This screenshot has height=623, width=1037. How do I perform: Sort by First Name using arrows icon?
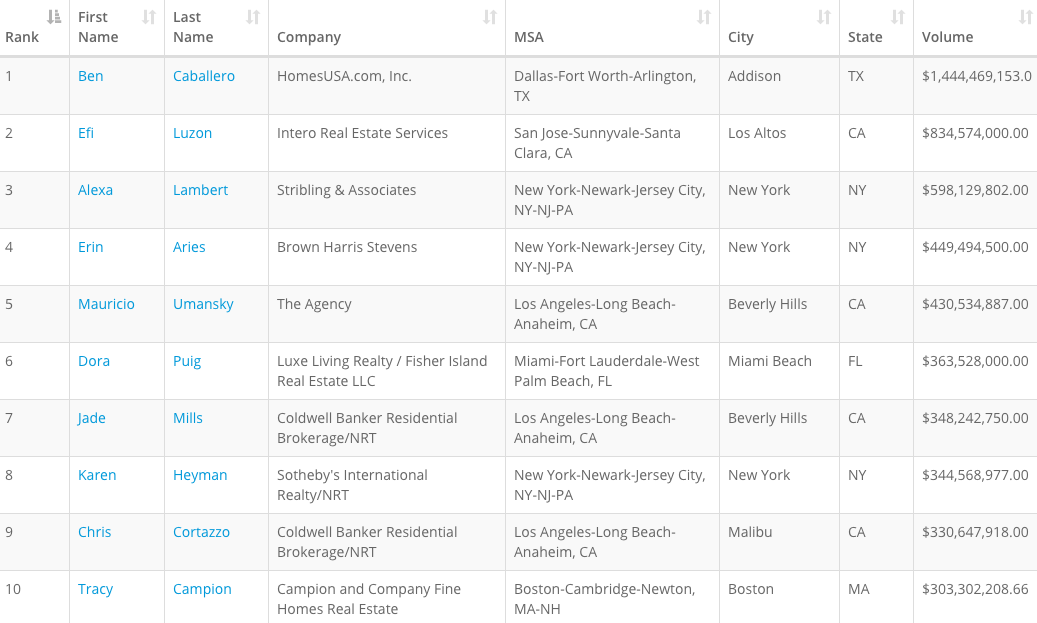(x=149, y=17)
